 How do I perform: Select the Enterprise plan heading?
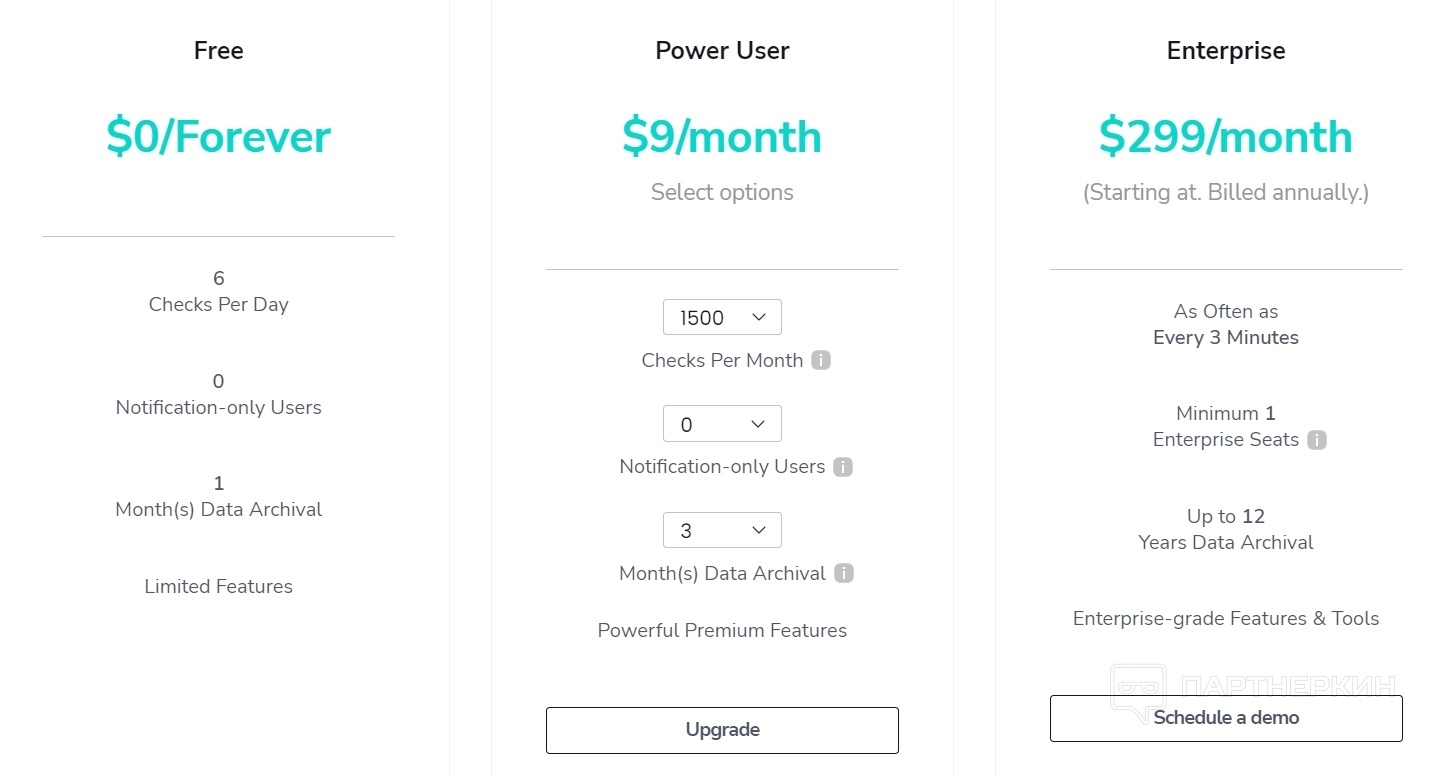tap(1226, 51)
